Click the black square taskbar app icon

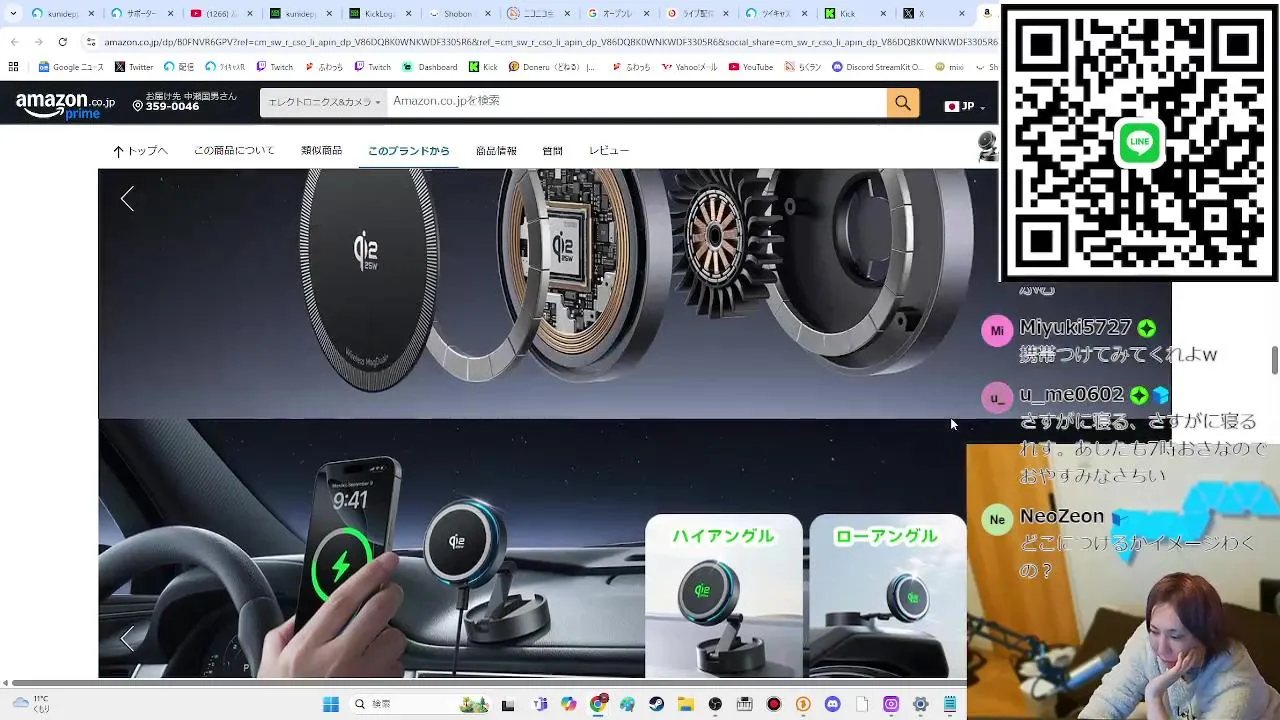coord(508,704)
